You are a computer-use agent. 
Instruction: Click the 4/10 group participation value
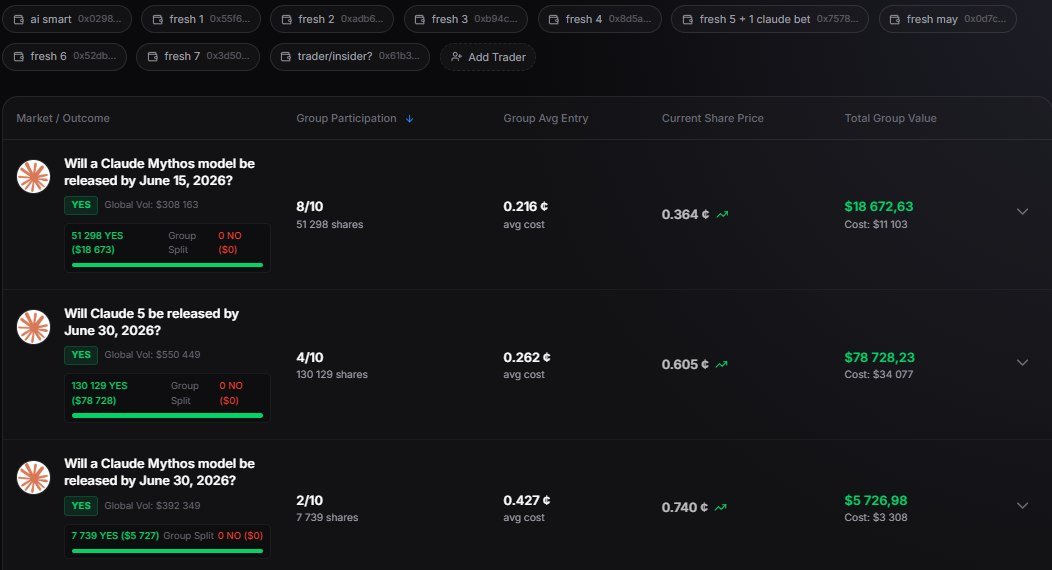pos(310,357)
